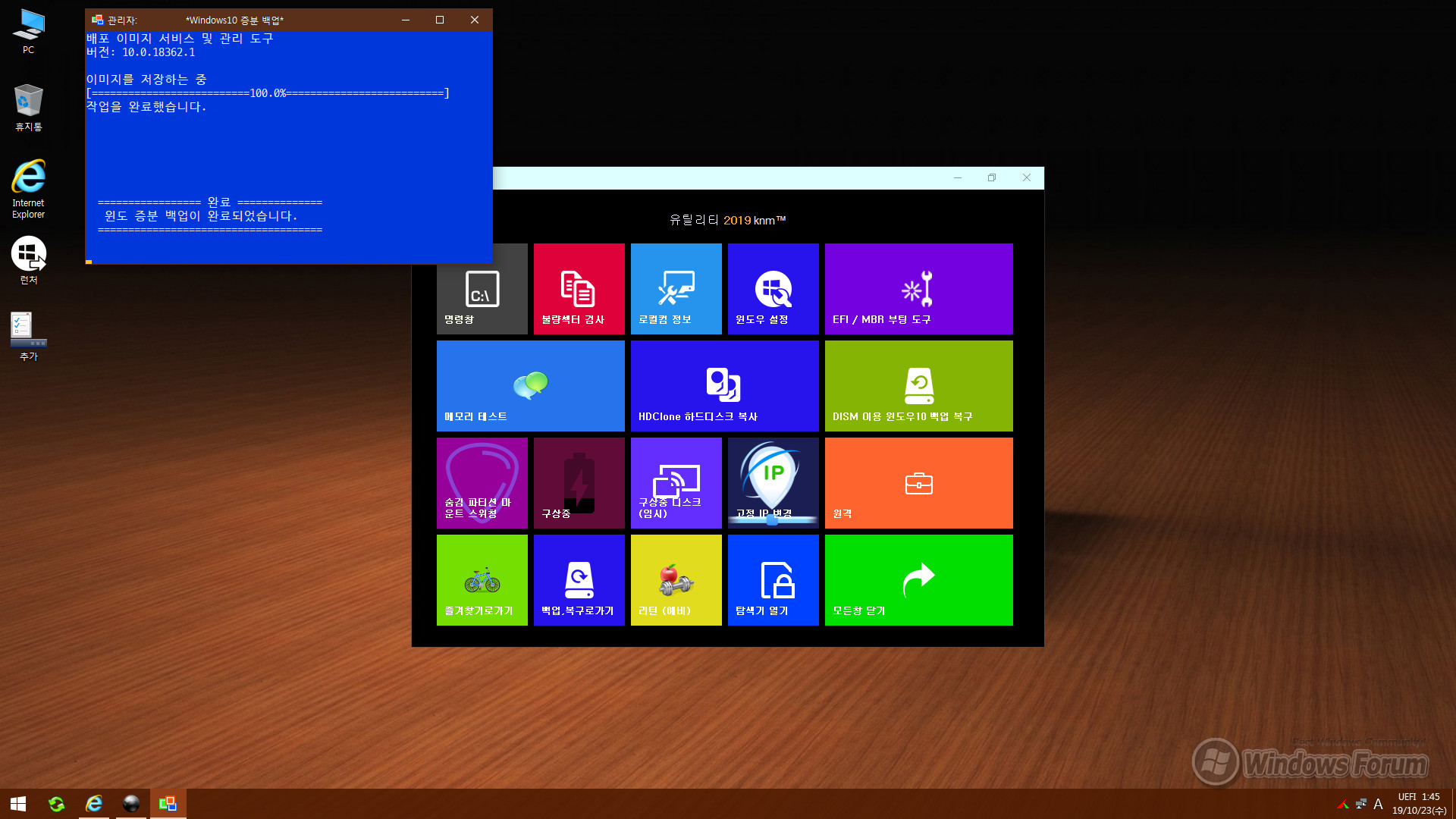Open the PC desktop icon
The width and height of the screenshot is (1456, 819).
pyautogui.click(x=28, y=32)
